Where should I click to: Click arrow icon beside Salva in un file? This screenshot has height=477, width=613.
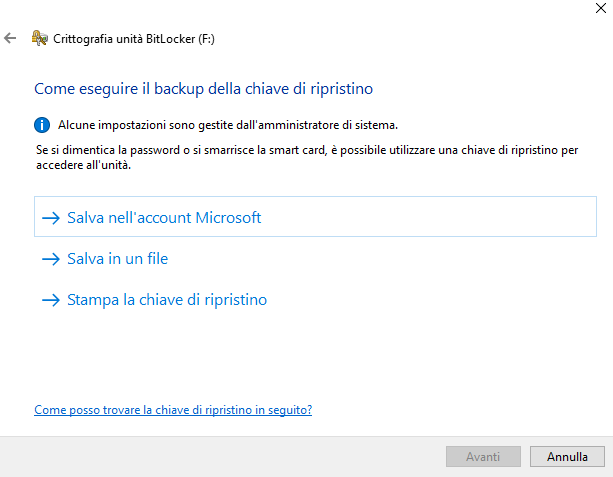click(51, 259)
